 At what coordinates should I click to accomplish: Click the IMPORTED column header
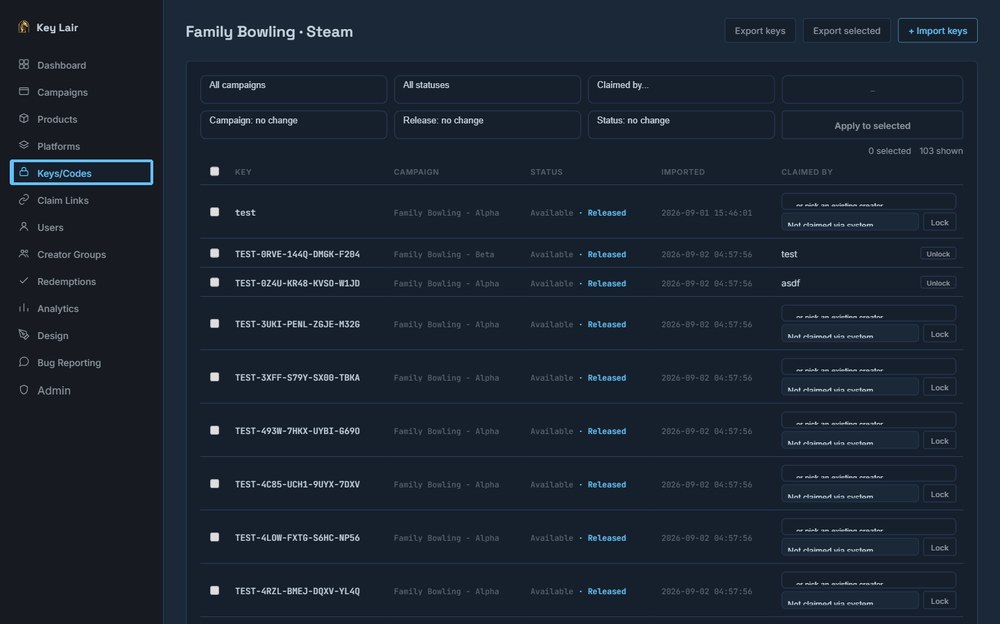point(682,172)
